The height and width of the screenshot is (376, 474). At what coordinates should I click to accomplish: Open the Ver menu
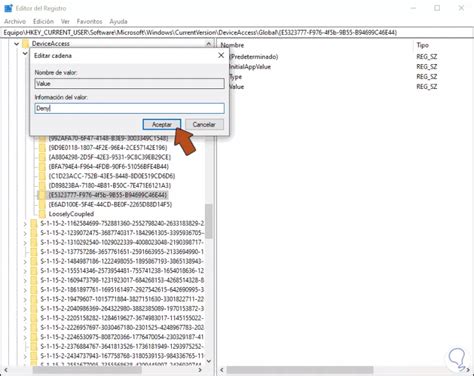pyautogui.click(x=65, y=21)
